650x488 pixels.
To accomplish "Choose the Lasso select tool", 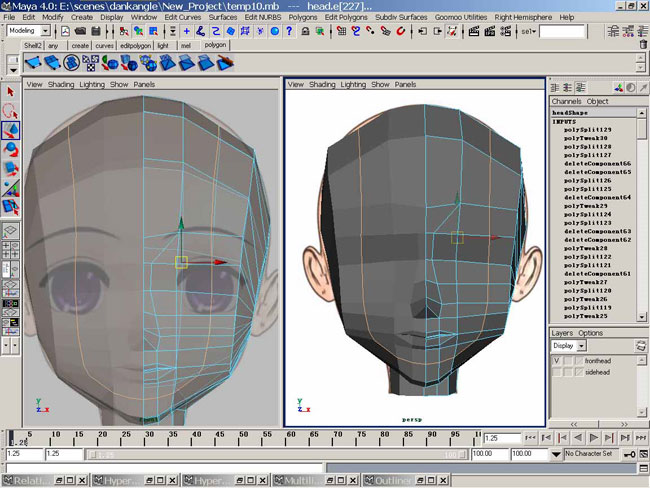I will tap(10, 111).
